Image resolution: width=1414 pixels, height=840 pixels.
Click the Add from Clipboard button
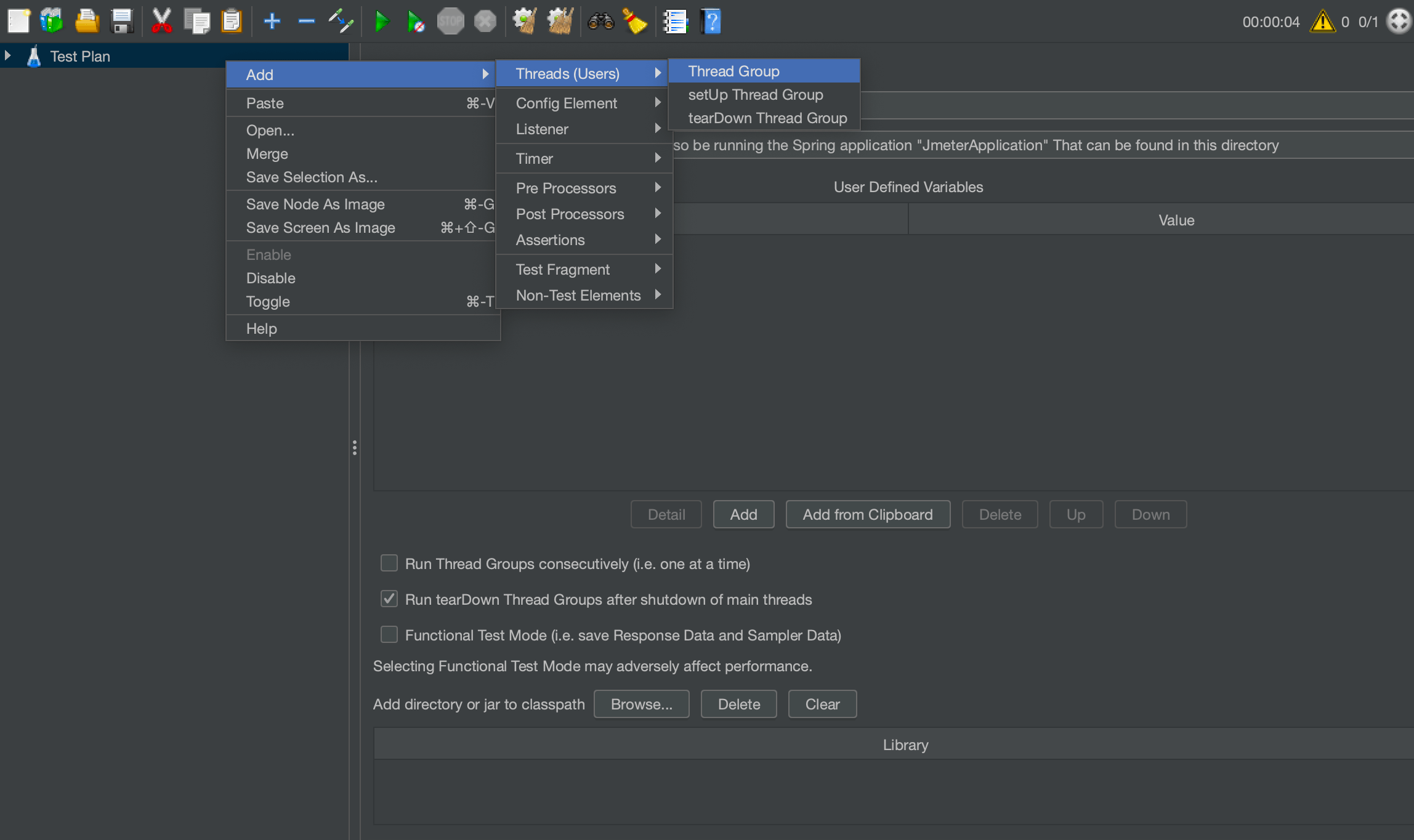(x=867, y=514)
